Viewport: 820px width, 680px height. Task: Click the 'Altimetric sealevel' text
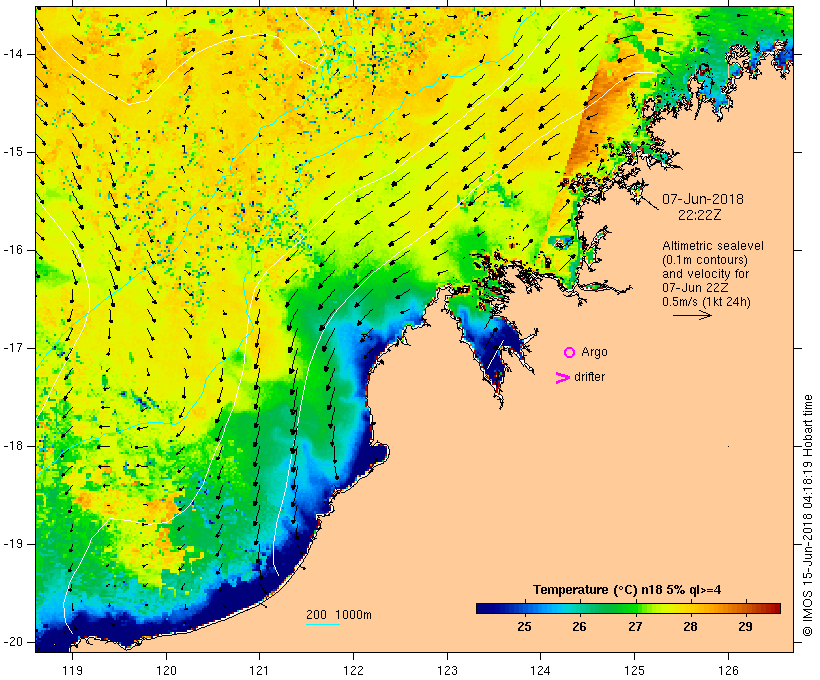(x=713, y=246)
